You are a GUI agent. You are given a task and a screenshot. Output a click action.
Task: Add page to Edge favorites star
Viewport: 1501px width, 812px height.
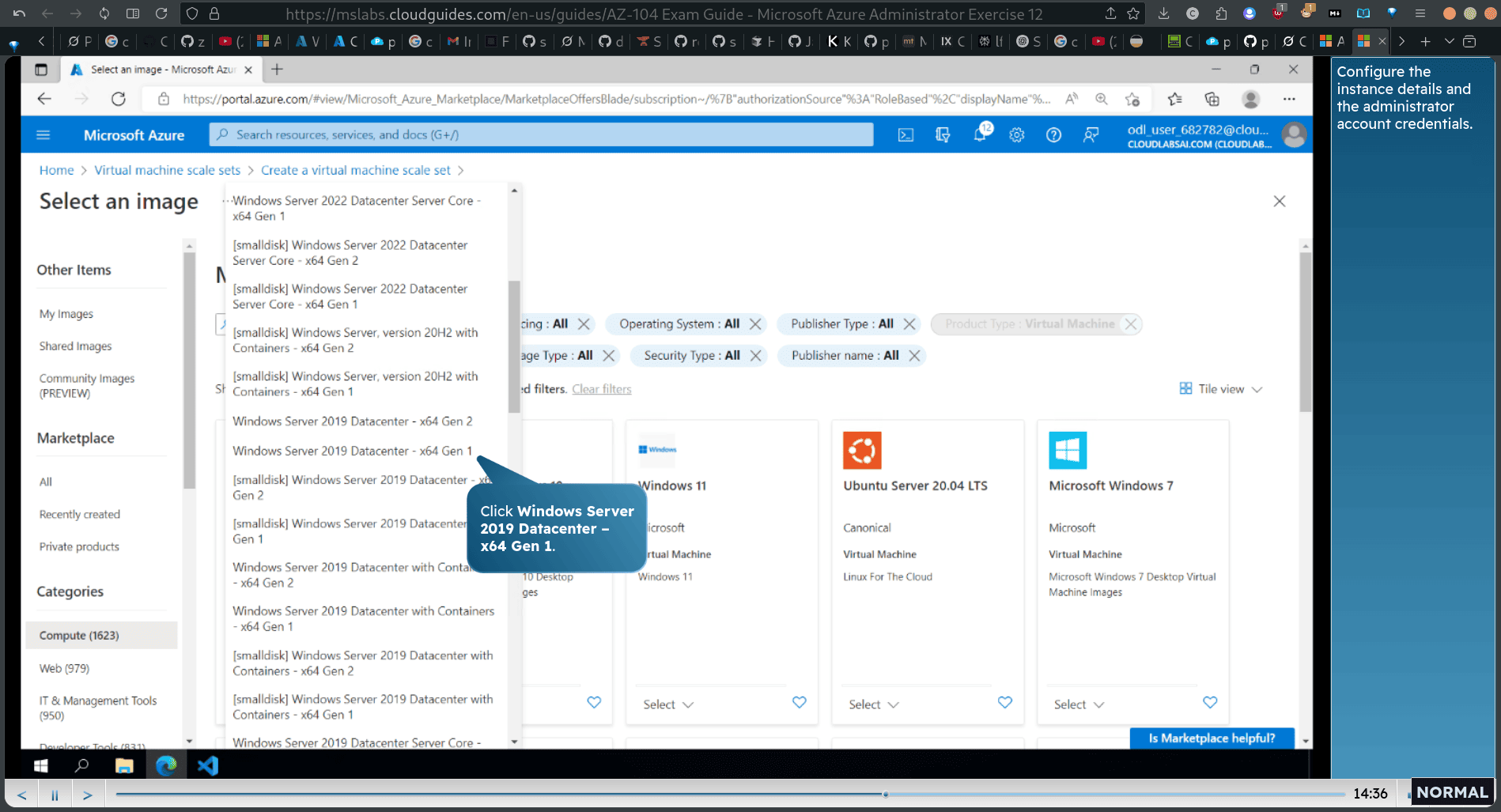click(x=1132, y=99)
